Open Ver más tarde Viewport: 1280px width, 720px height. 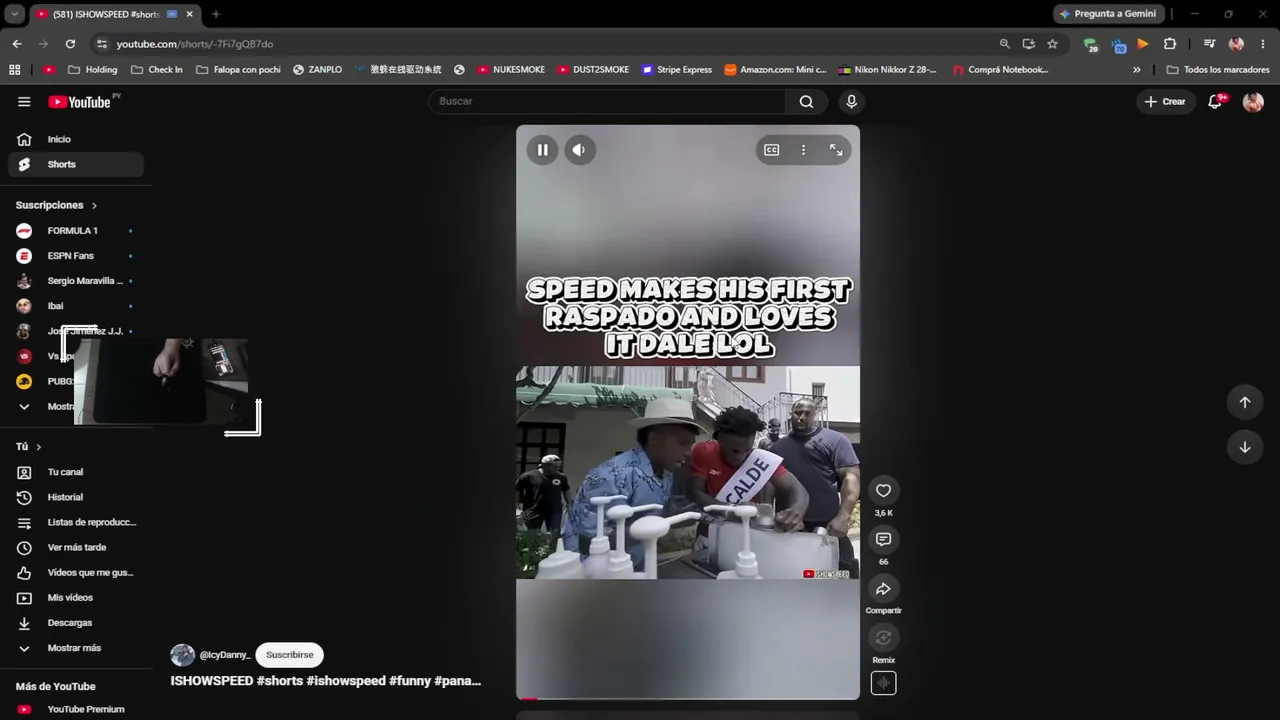[x=76, y=547]
